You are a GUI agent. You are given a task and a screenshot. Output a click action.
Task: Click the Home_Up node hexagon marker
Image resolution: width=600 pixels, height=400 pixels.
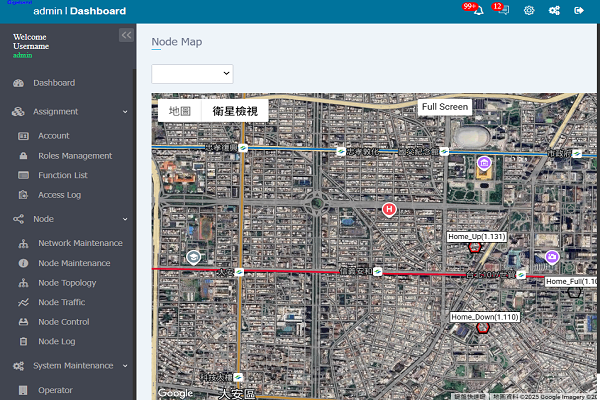pos(474,247)
